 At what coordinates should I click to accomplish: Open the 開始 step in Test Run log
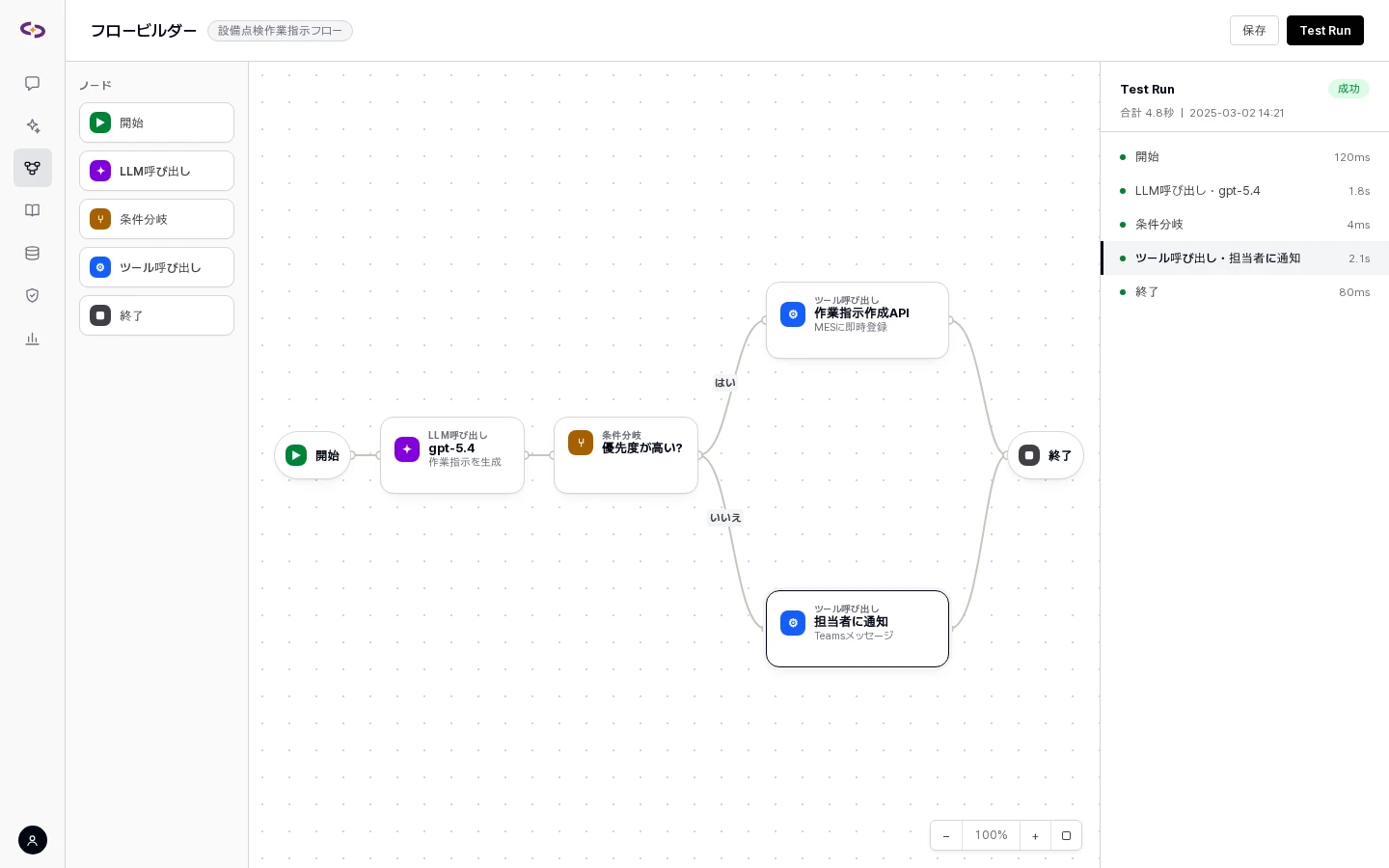tap(1244, 157)
